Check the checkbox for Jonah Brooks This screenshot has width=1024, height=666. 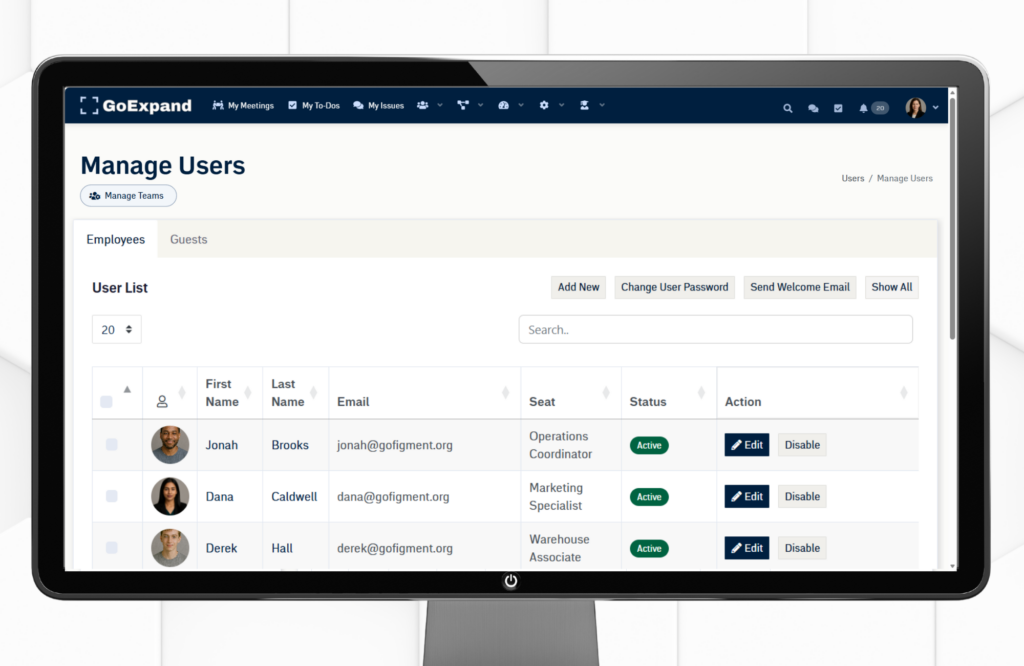[x=111, y=445]
